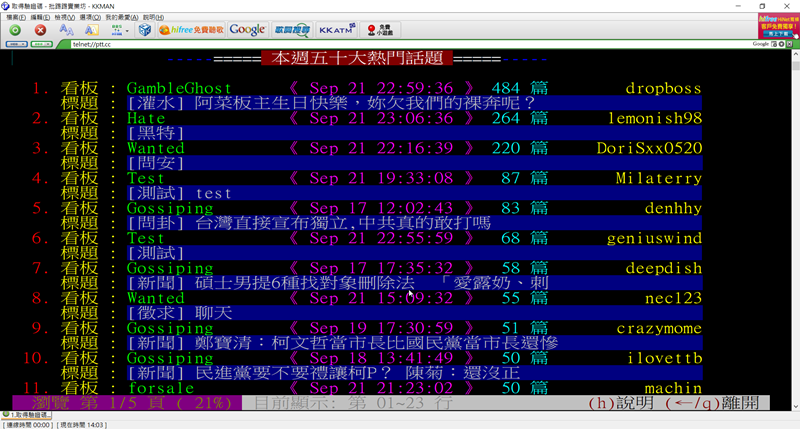The image size is (800, 429).
Task: Click the view layout grid icon
Action: point(117,30)
